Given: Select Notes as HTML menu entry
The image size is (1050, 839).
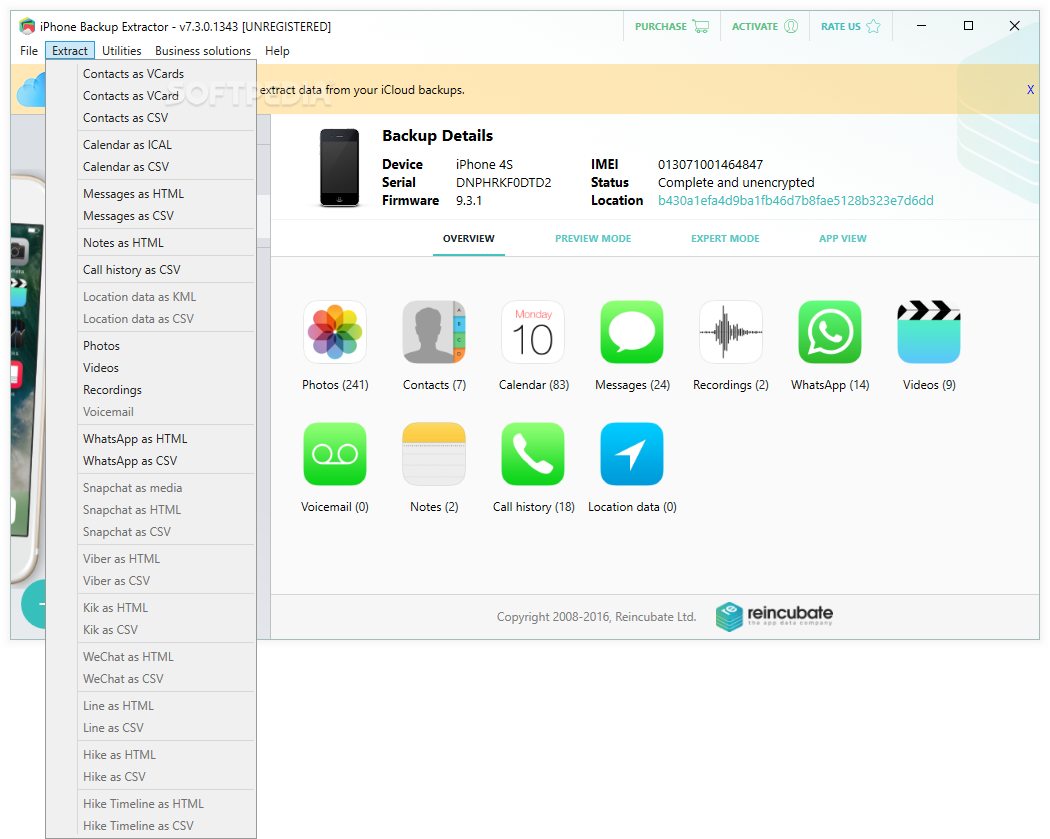Looking at the screenshot, I should (x=151, y=242).
